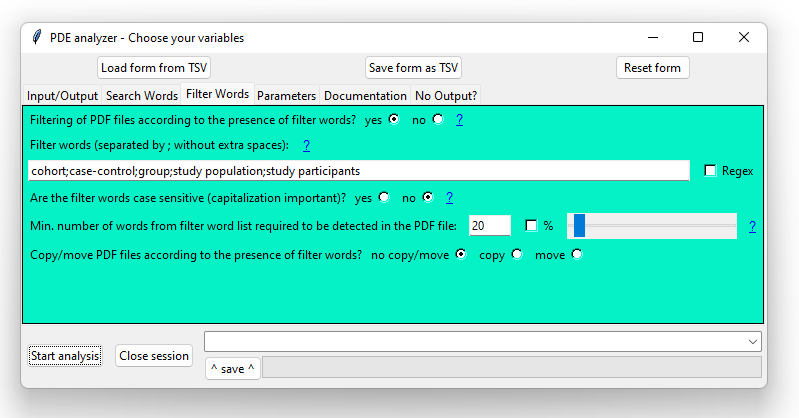Open help link for PDF filtering question
Screen dimensions: 799x418
click(x=459, y=119)
